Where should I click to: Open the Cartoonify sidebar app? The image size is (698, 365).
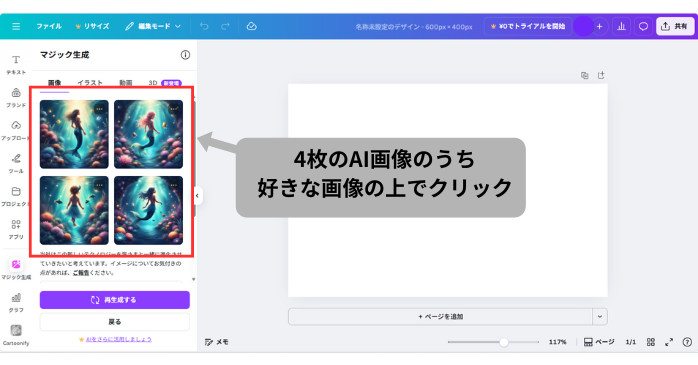tap(16, 335)
